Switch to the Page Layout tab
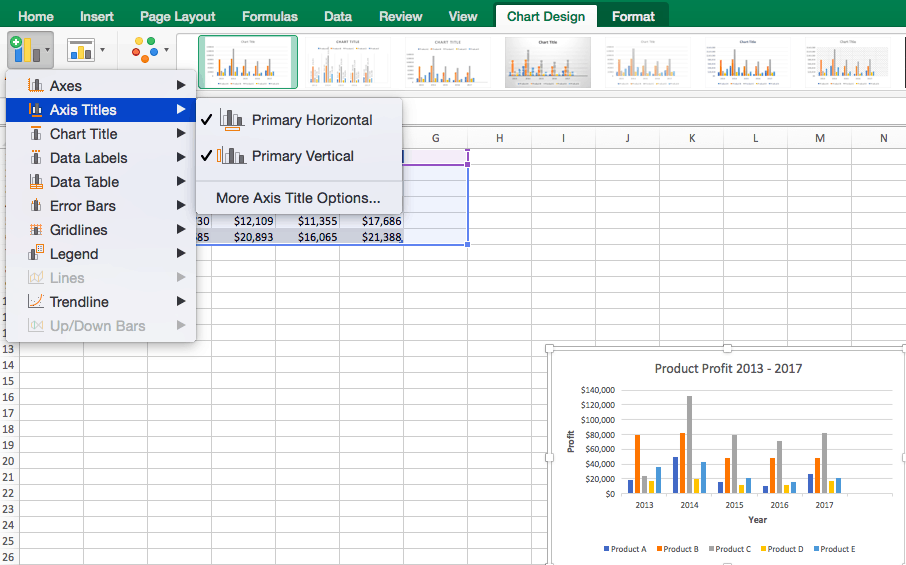906x565 pixels. pyautogui.click(x=177, y=16)
